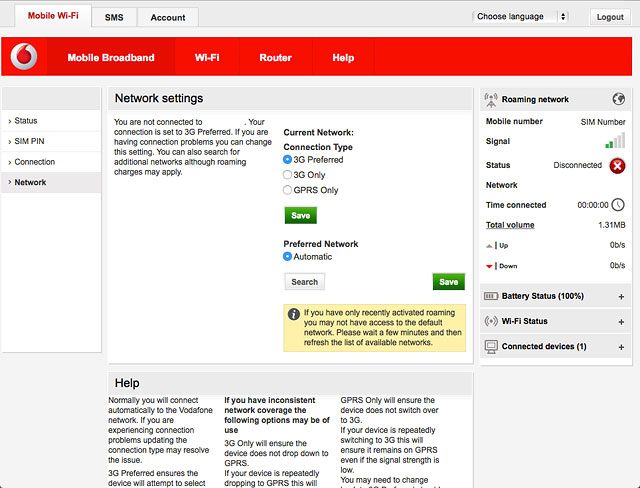Click the Wi-Fi Status signal icon
This screenshot has height=488, width=640.
point(490,321)
